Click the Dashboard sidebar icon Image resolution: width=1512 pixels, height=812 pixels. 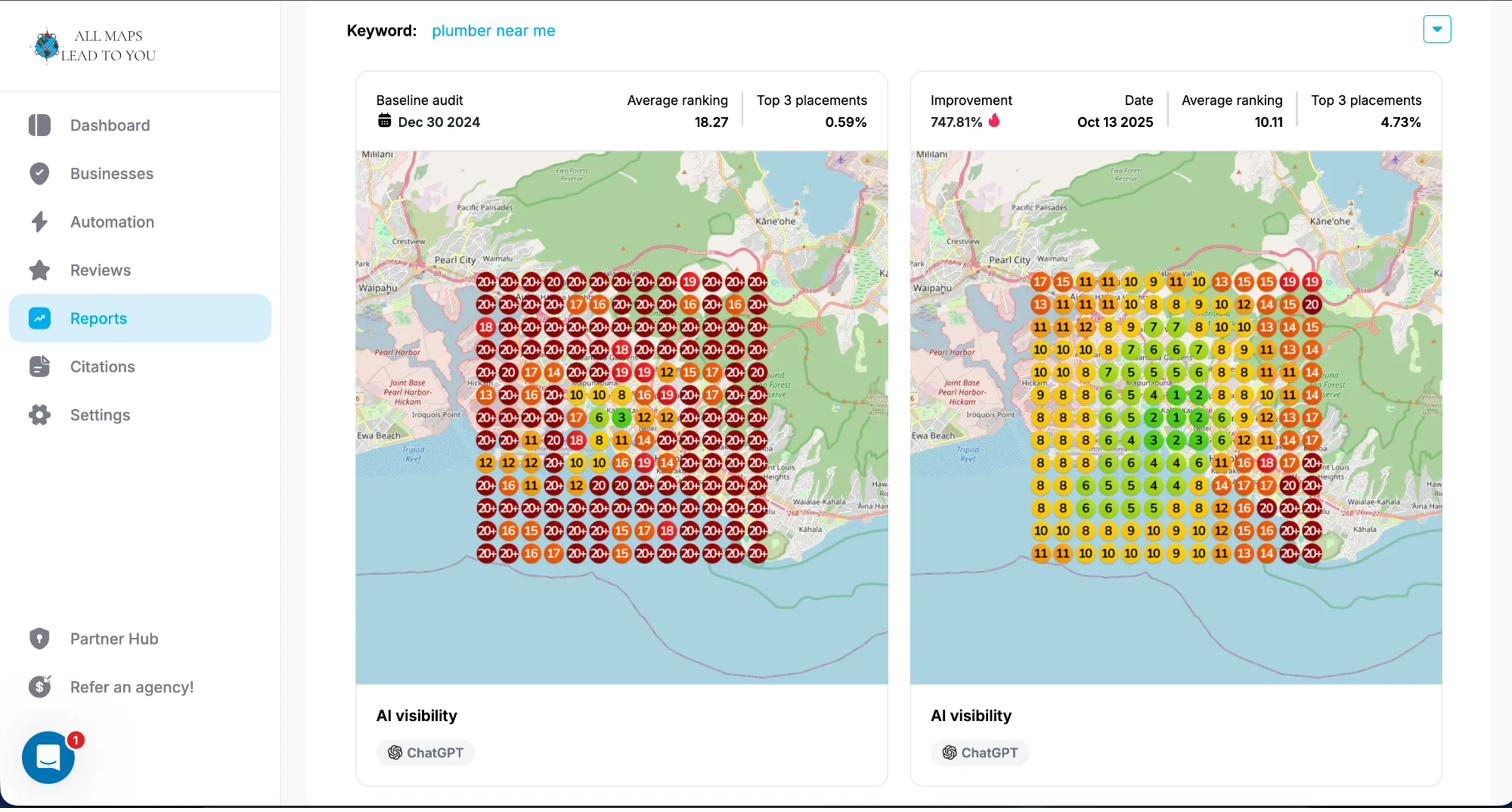click(40, 125)
